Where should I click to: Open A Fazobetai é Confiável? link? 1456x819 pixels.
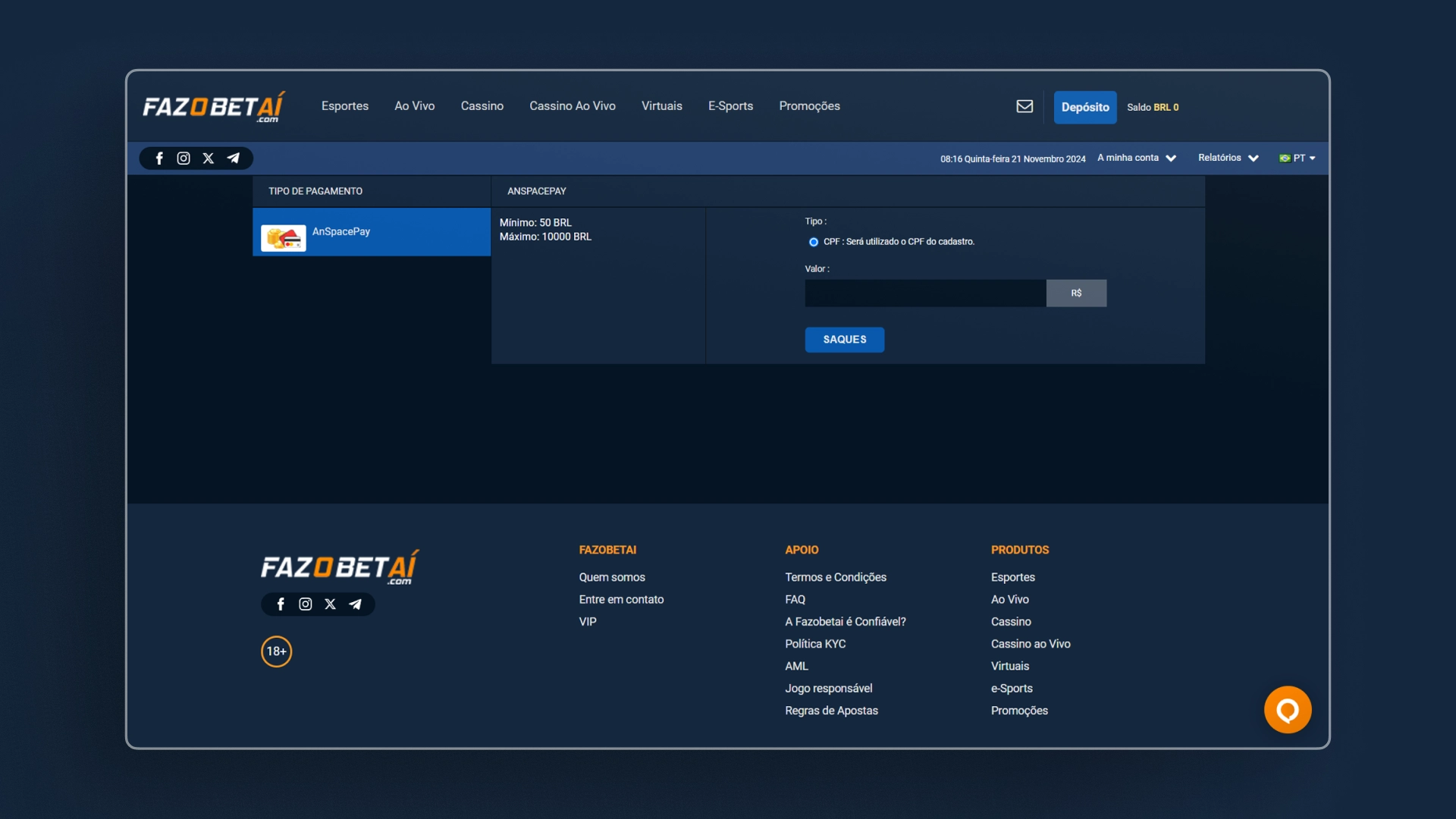(x=846, y=621)
